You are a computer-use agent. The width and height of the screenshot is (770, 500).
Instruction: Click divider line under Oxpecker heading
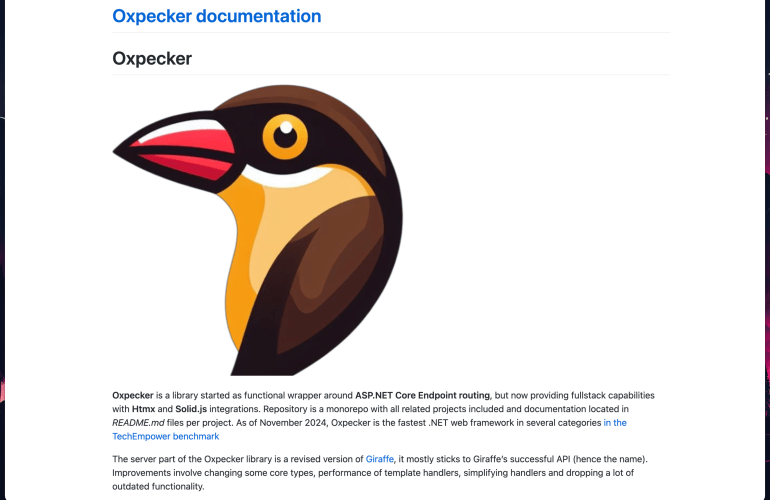pos(391,75)
